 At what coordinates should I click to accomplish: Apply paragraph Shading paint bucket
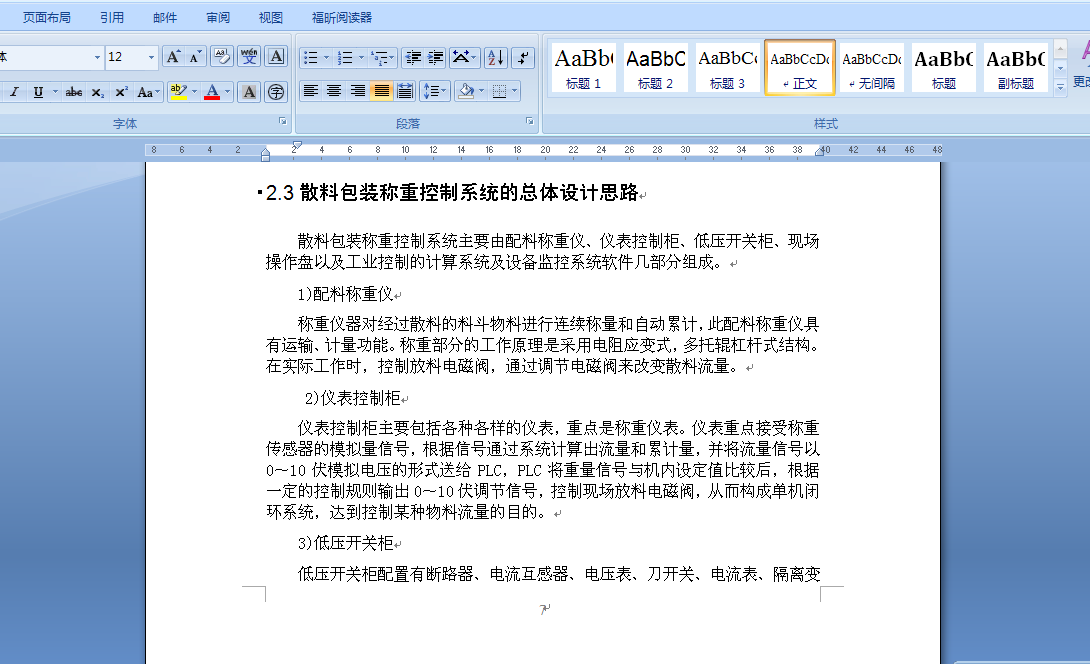466,91
